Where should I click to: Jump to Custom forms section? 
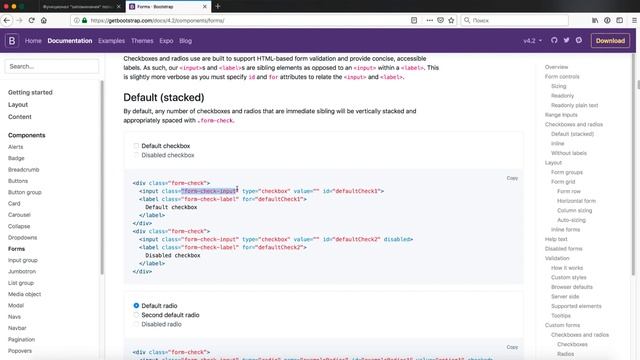pos(562,325)
